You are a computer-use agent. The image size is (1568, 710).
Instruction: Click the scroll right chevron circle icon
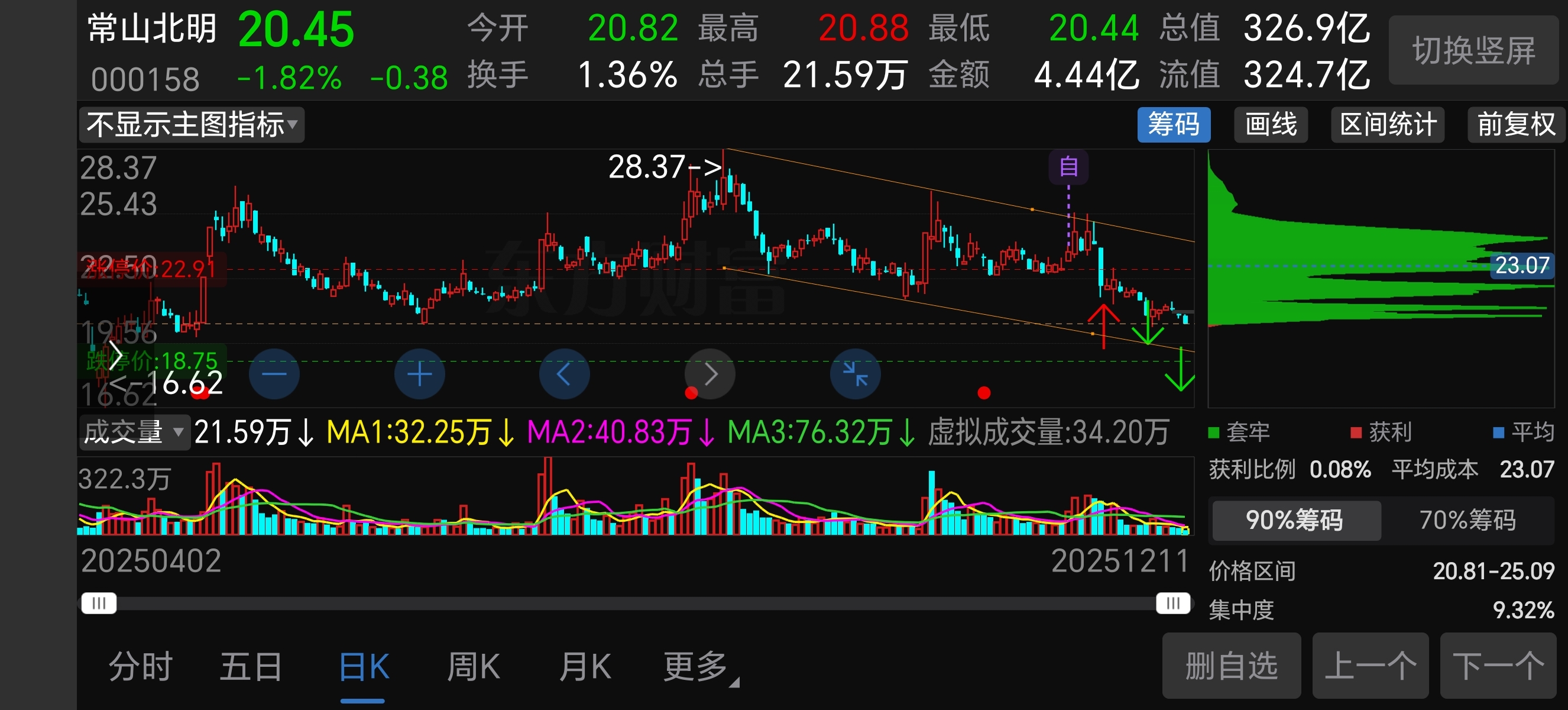click(x=710, y=374)
